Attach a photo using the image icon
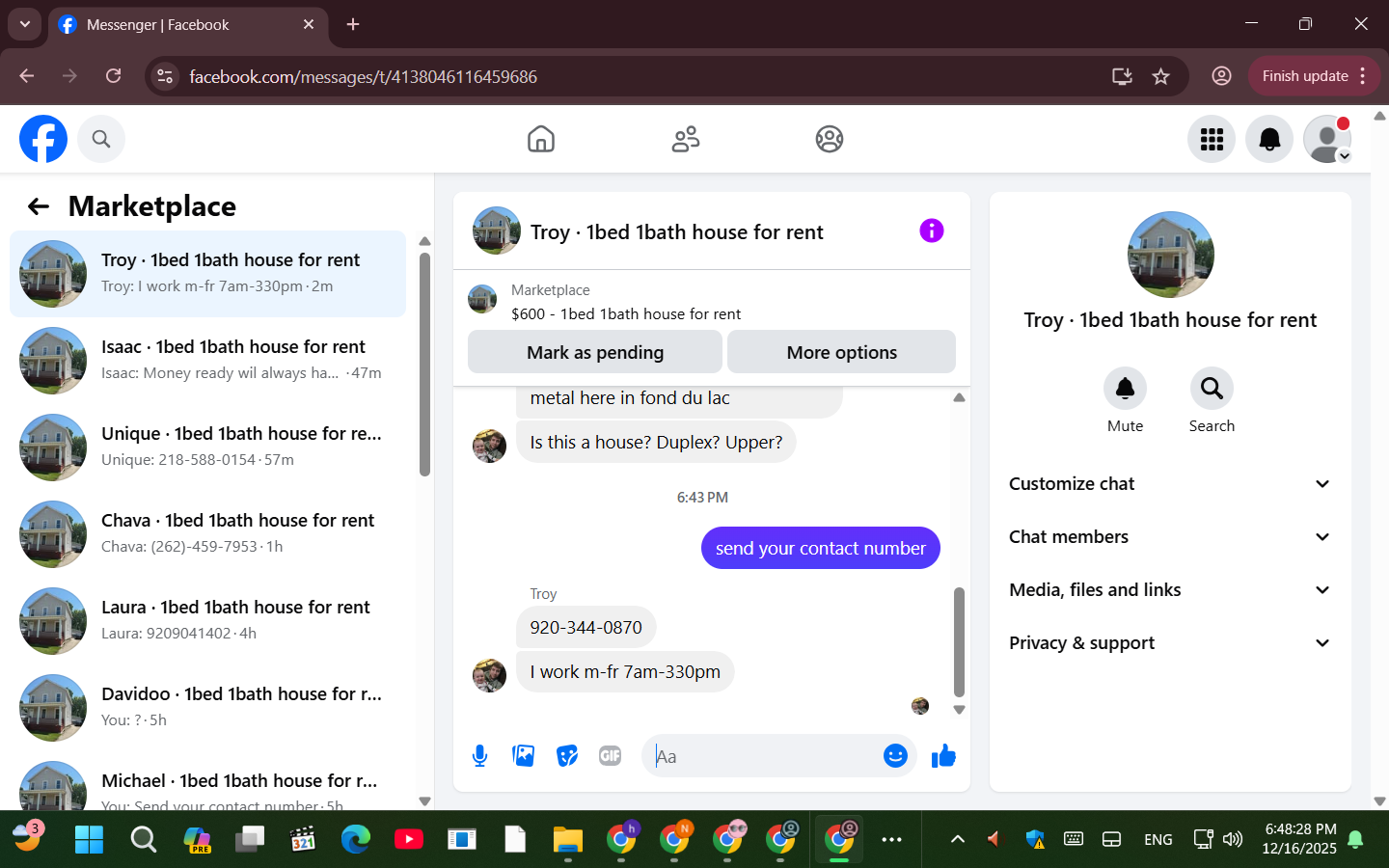This screenshot has height=868, width=1389. tap(524, 756)
